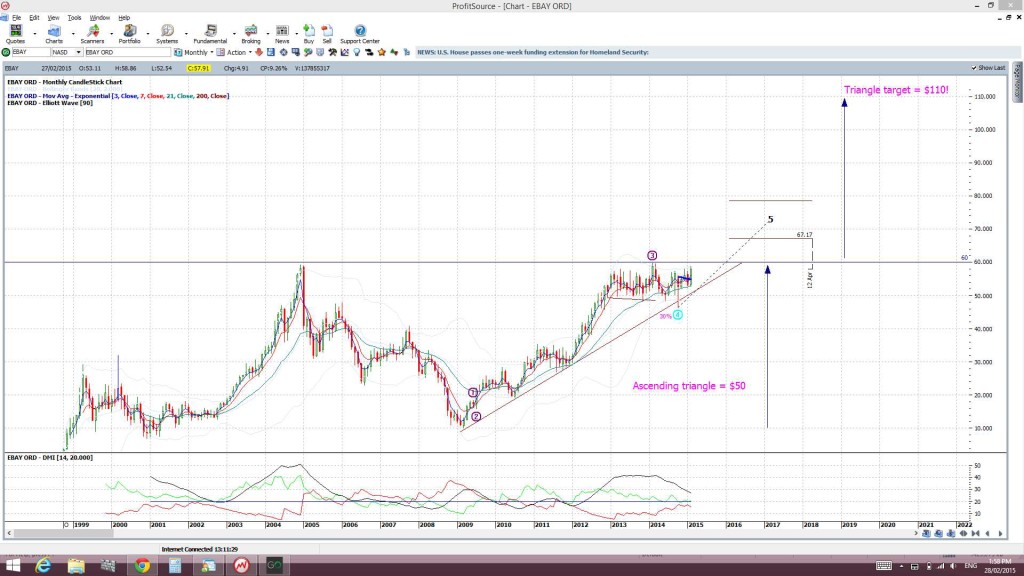Click the on-screen keyboard tray icon
This screenshot has height=576, width=1024.
tap(884, 566)
